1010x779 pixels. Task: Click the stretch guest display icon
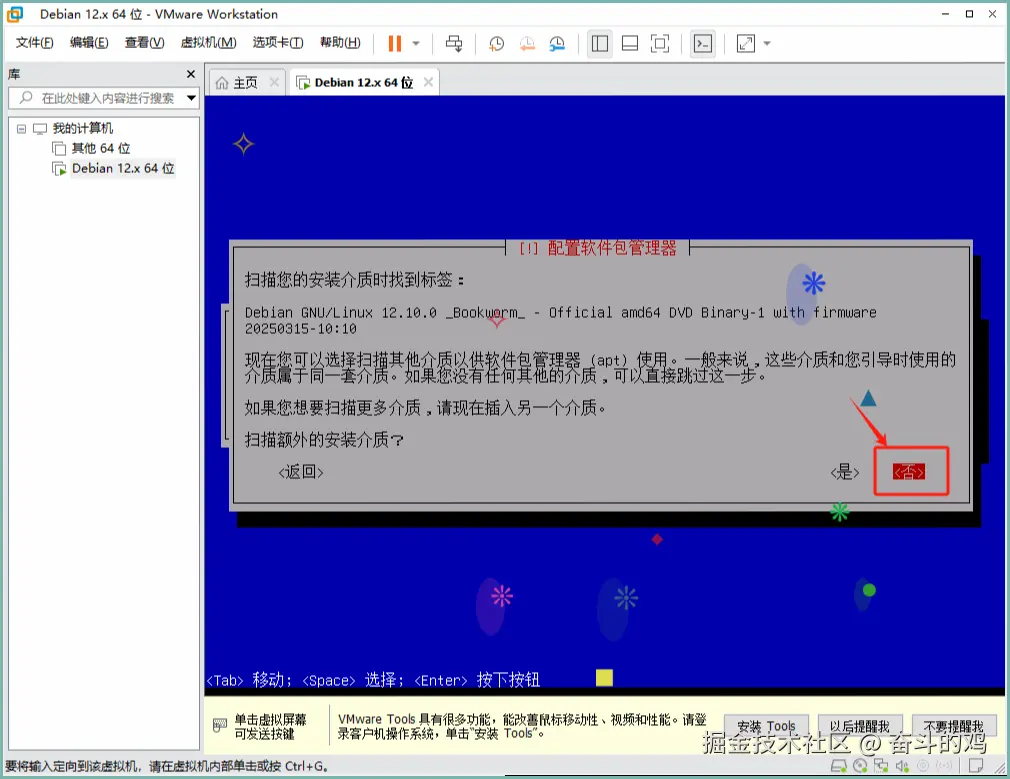click(745, 43)
